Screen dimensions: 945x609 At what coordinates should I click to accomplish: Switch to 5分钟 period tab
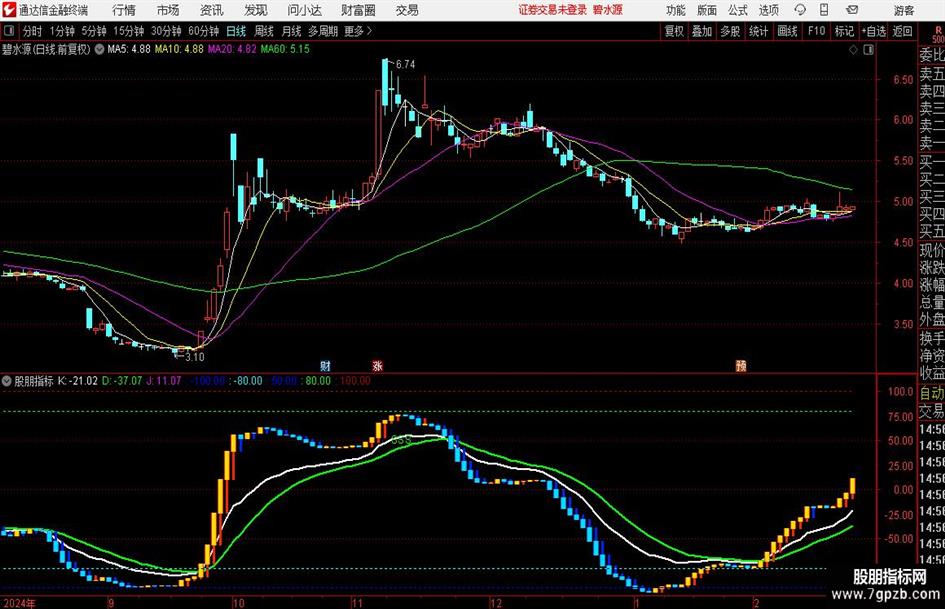[94, 31]
